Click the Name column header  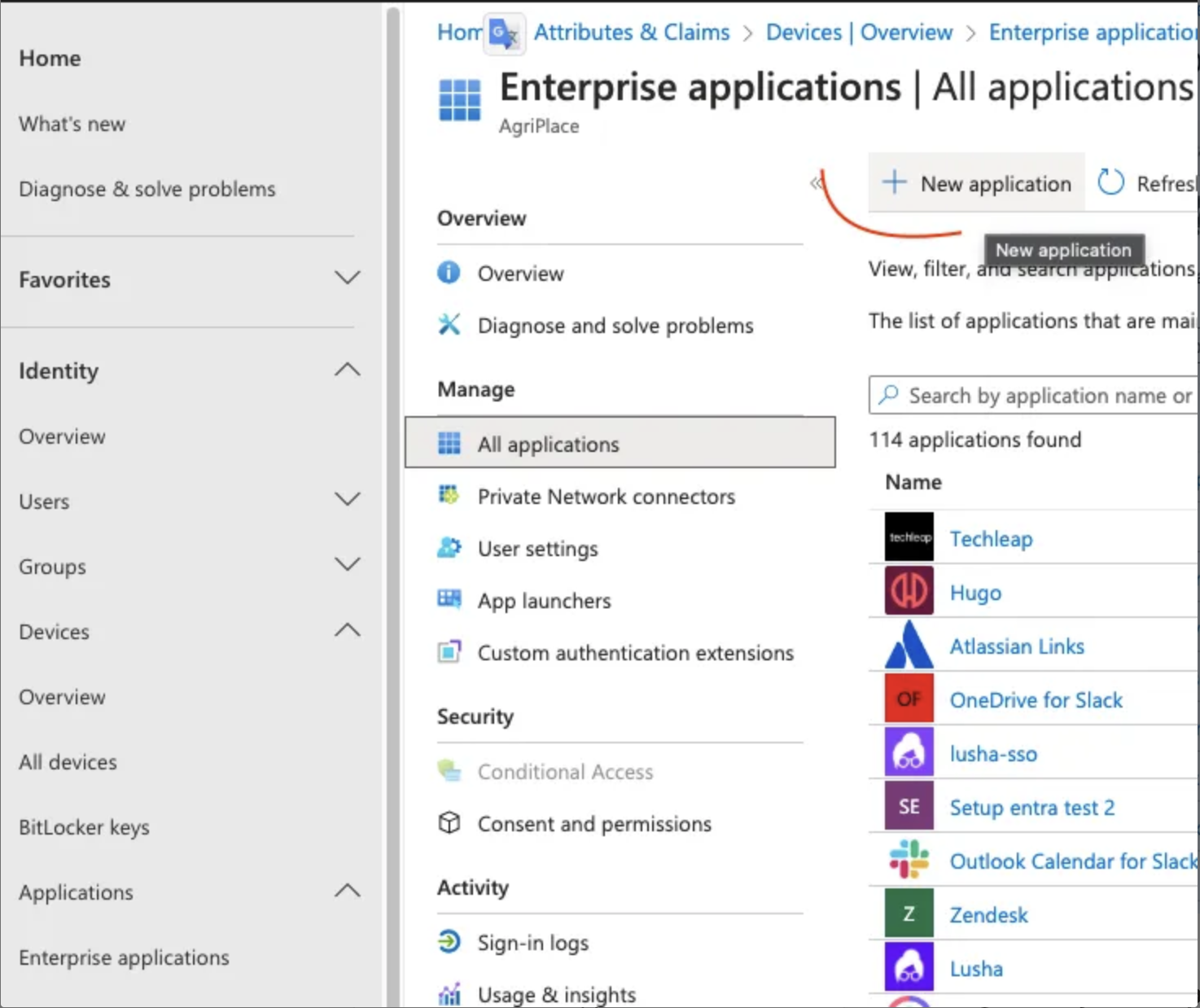(x=913, y=482)
